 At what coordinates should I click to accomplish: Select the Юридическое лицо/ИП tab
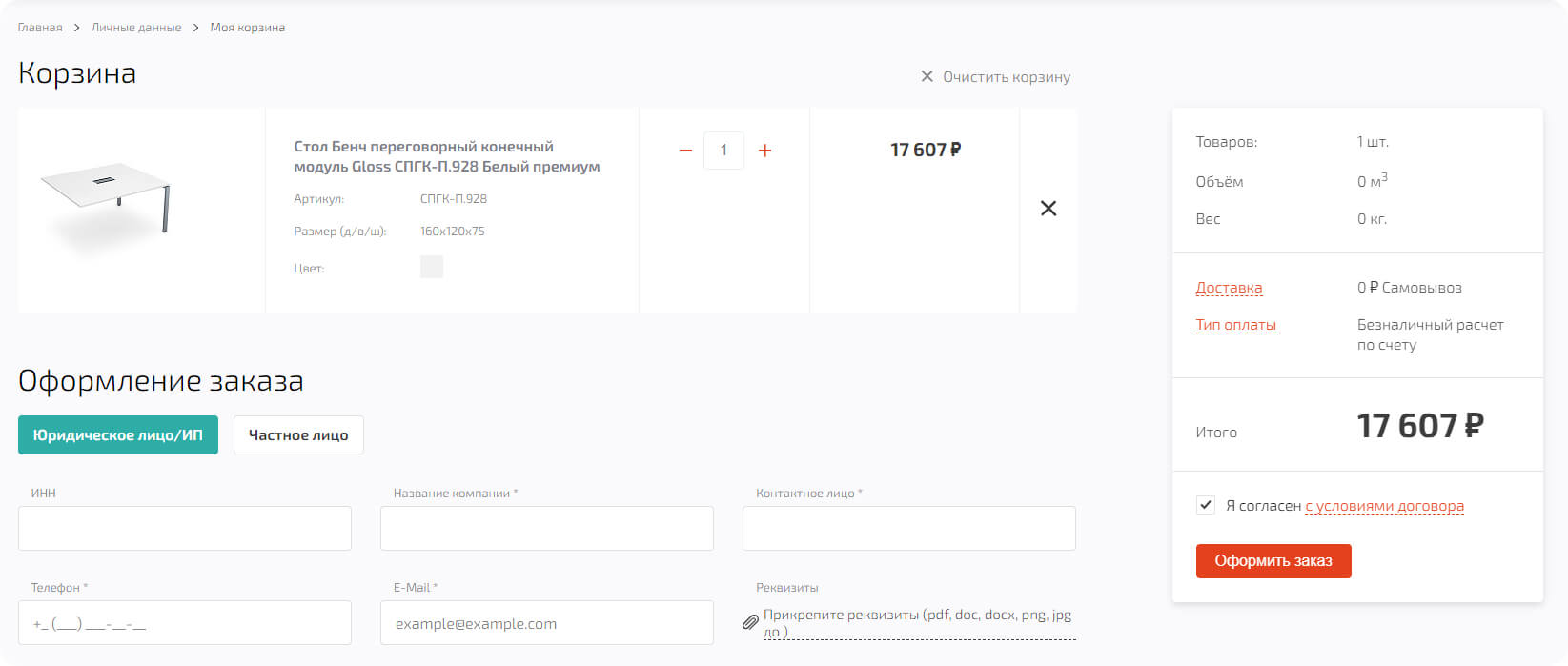[118, 435]
